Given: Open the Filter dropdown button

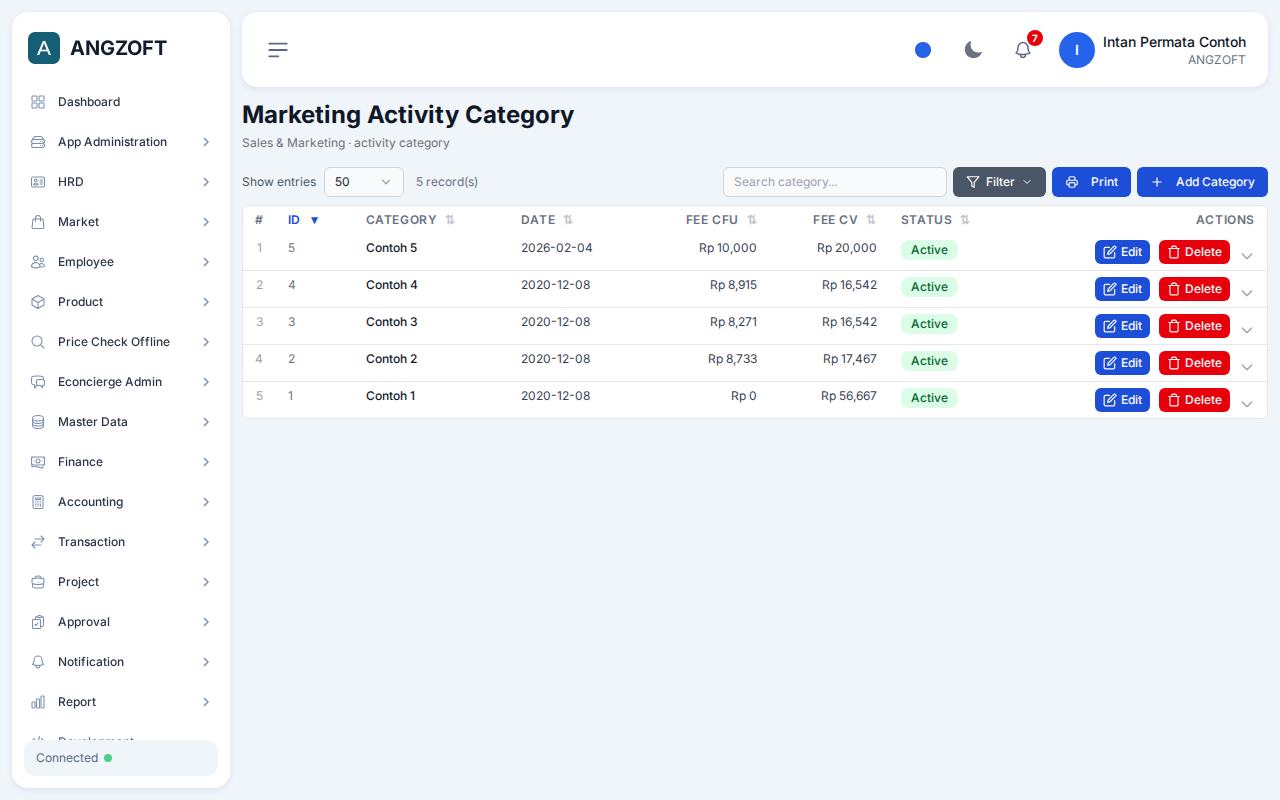Looking at the screenshot, I should 999,182.
